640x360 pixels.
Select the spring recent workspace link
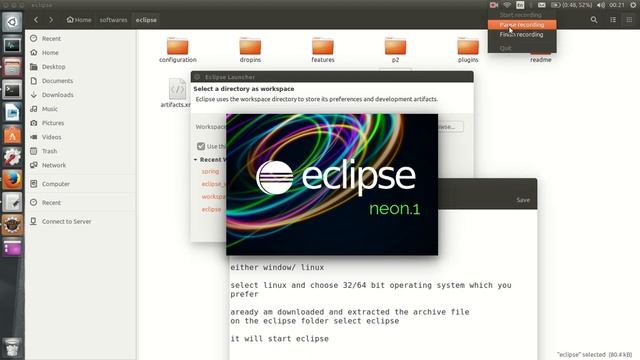(x=210, y=171)
